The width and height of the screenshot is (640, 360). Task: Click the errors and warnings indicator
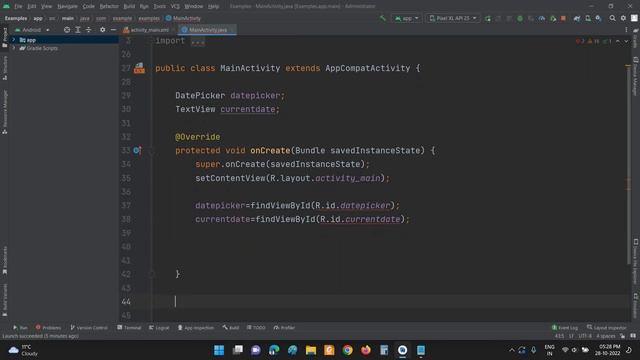pos(593,41)
